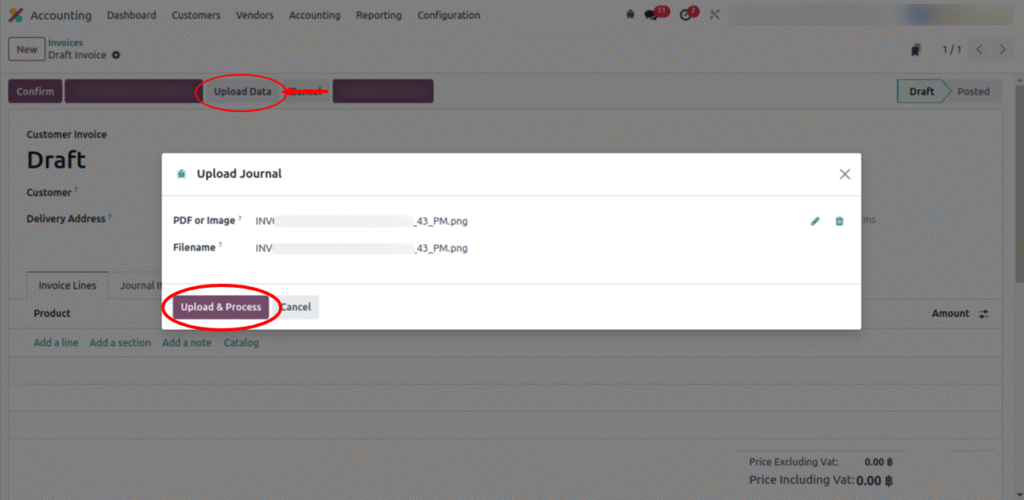Click the Upload Data button
Screen dimensions: 1024x500
[242, 91]
